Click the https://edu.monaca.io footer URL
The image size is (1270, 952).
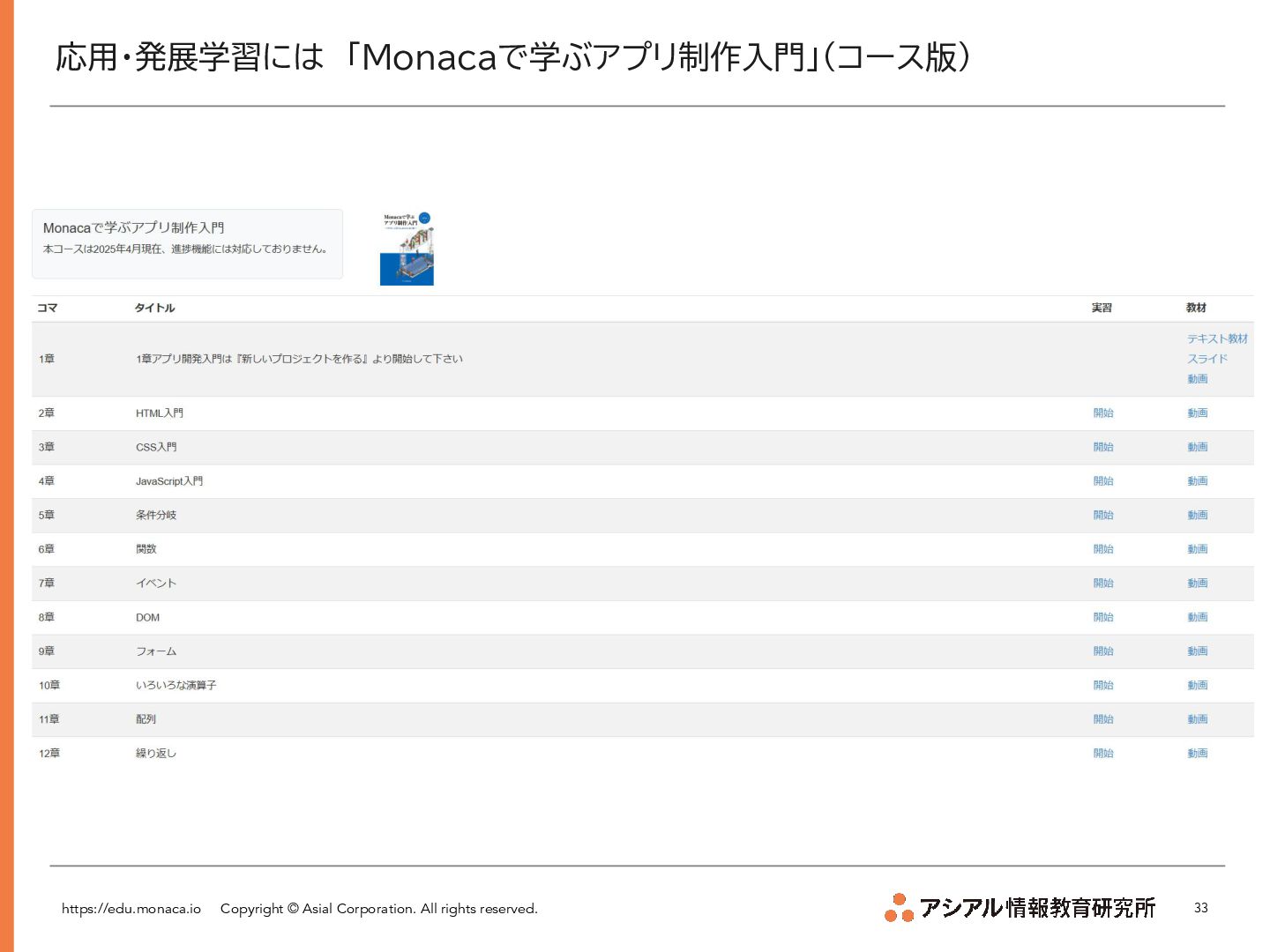pos(131,909)
